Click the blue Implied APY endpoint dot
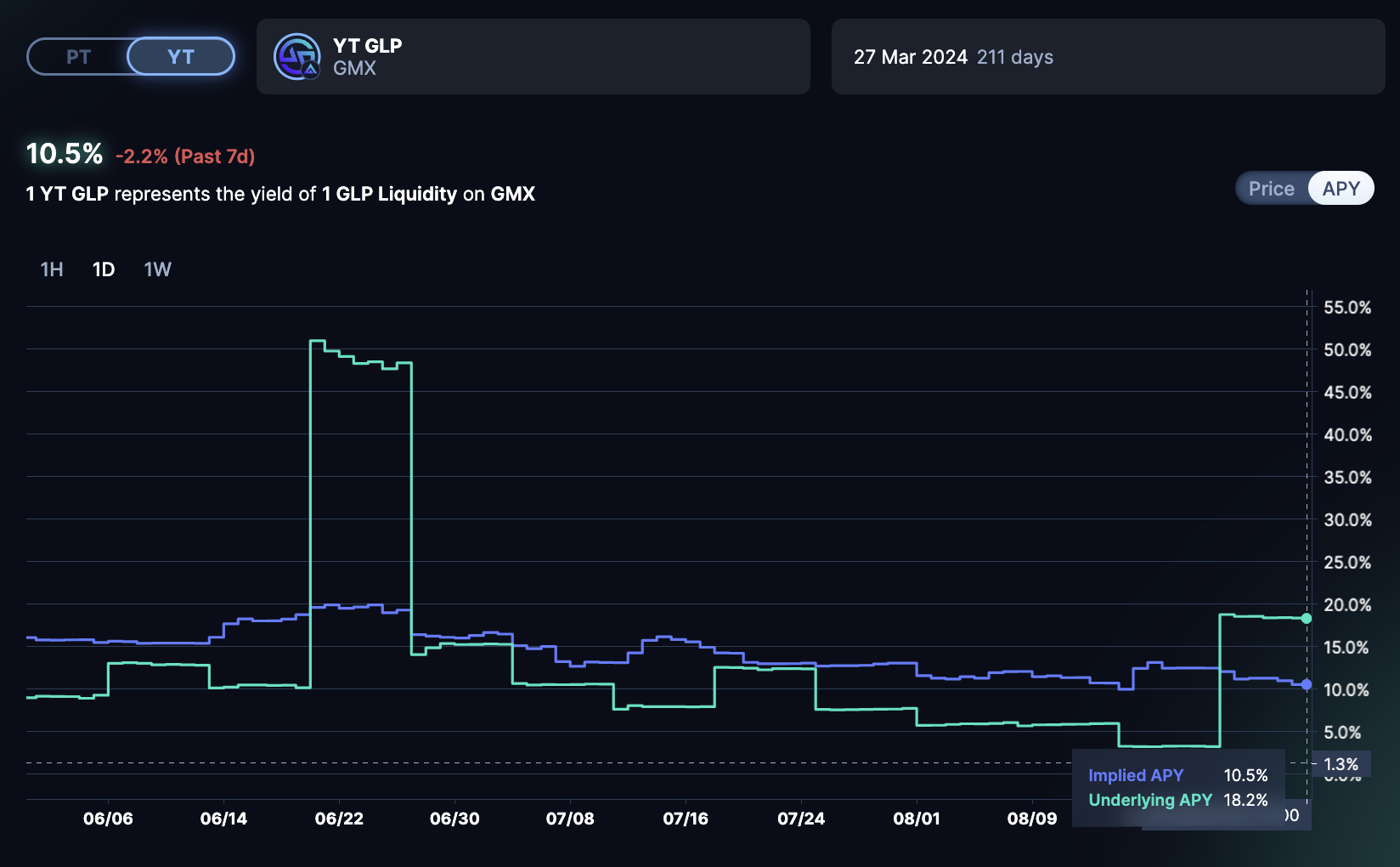The image size is (1400, 867). pos(1307,684)
